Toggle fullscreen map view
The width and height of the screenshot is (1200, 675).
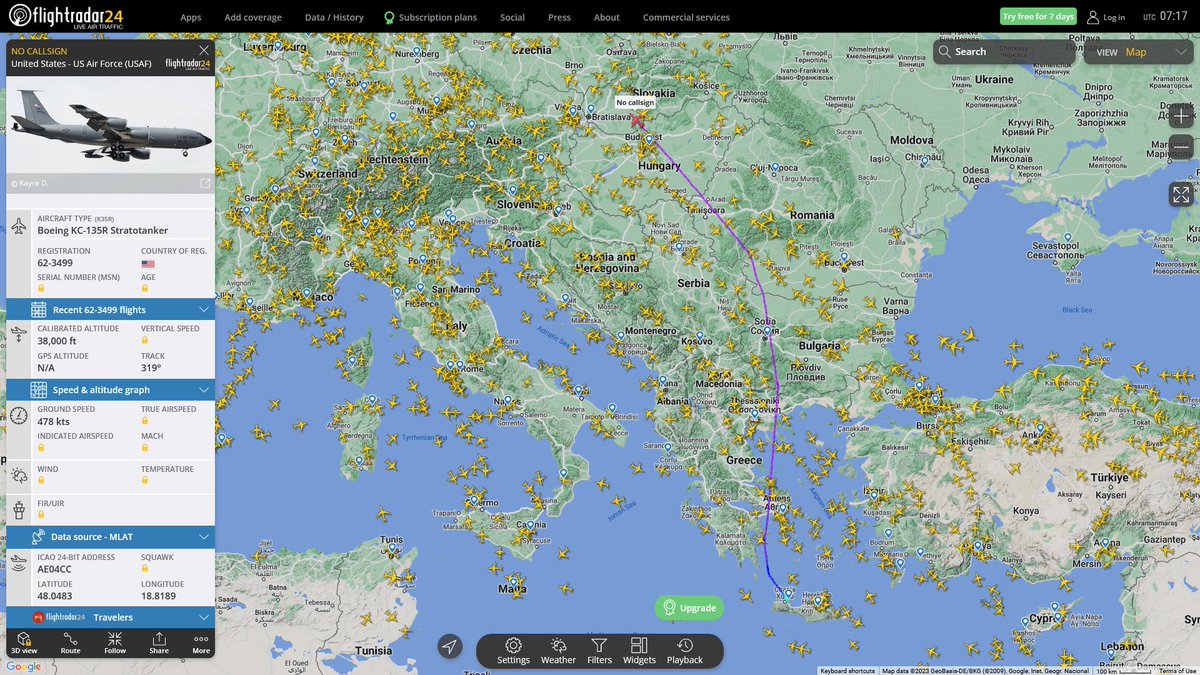pos(1181,195)
